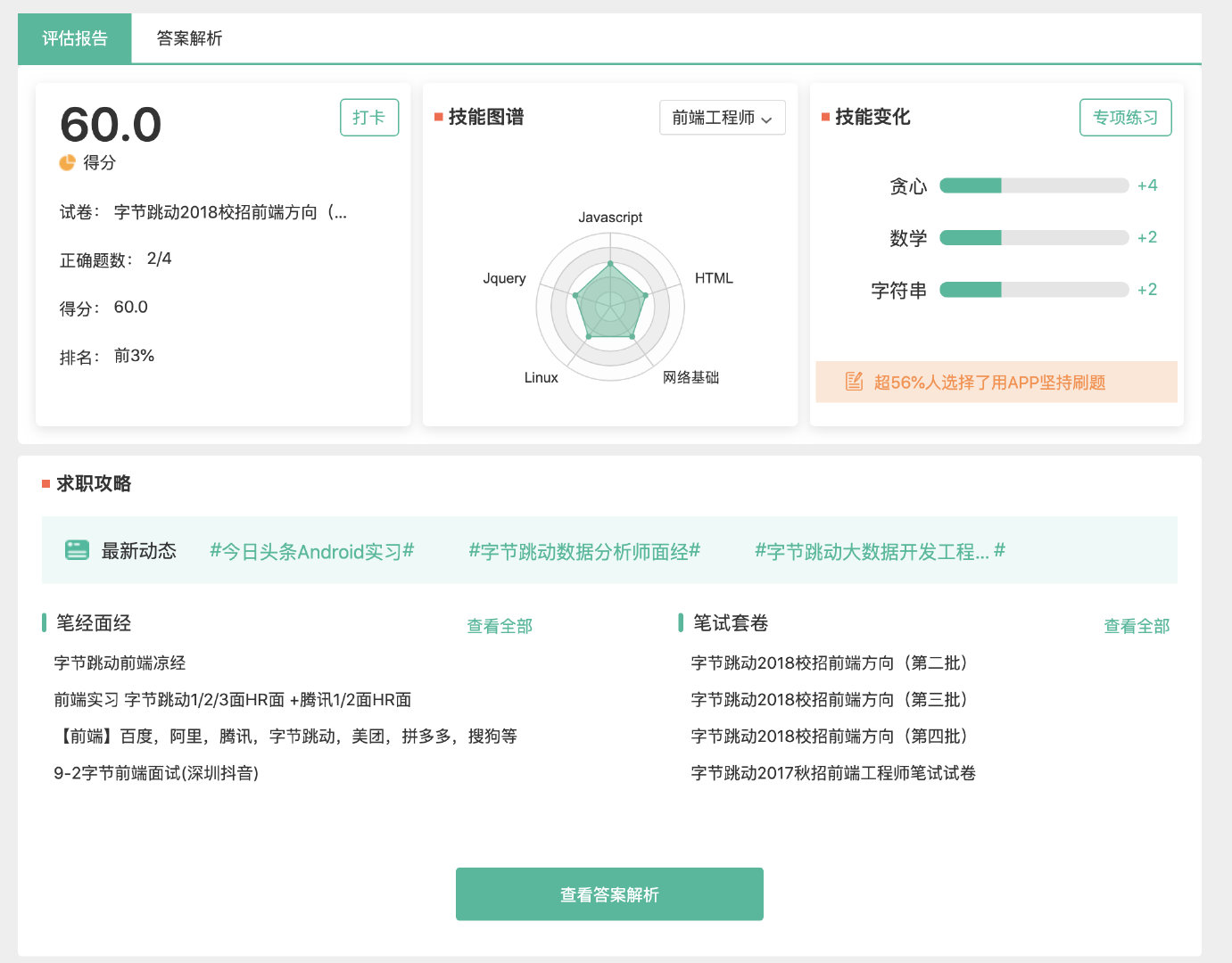The width and height of the screenshot is (1232, 963).
Task: Click the 贪心 skill progress bar
Action: [x=1034, y=185]
